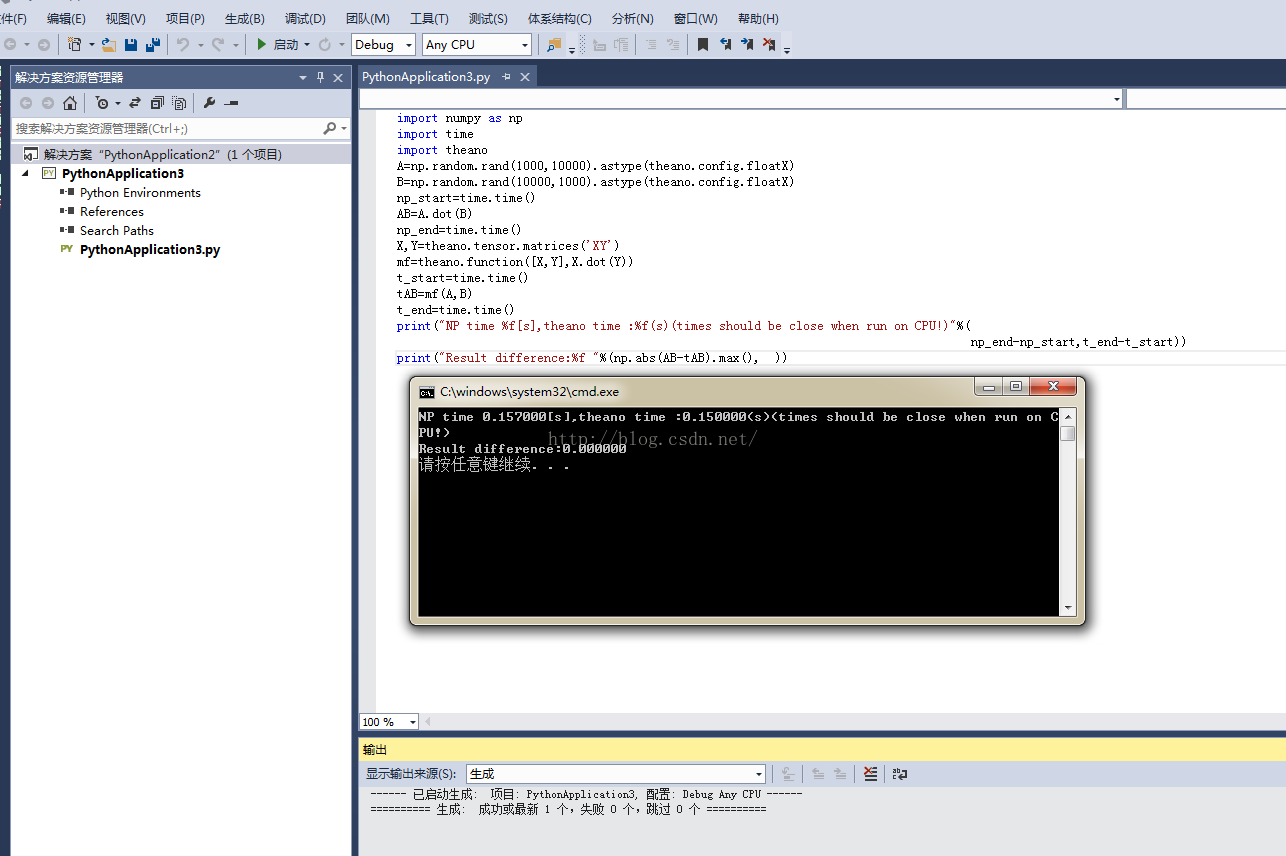The height and width of the screenshot is (856, 1286).
Task: Click the Save All icon
Action: 153,44
